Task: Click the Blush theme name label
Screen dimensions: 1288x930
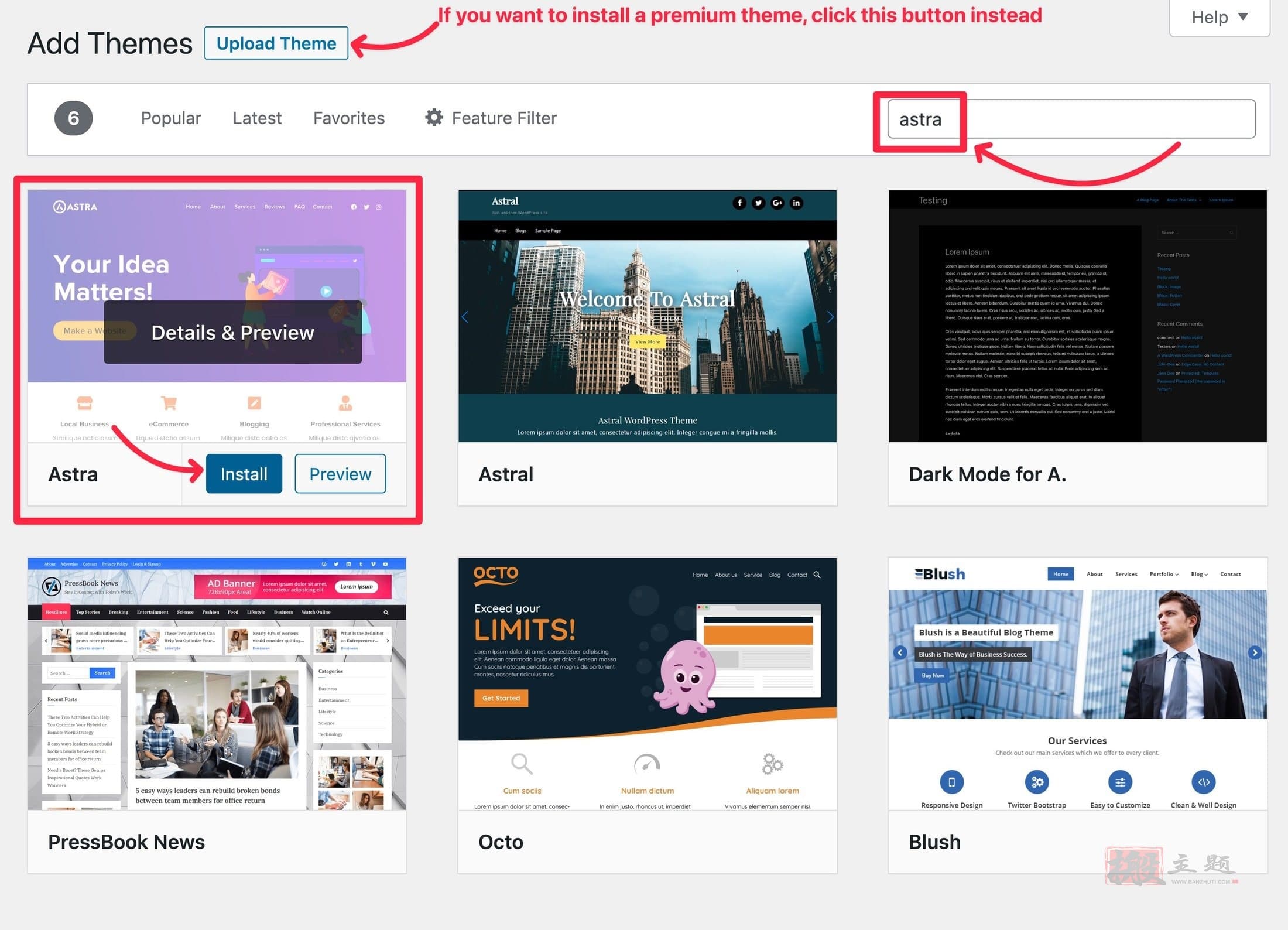Action: 935,842
